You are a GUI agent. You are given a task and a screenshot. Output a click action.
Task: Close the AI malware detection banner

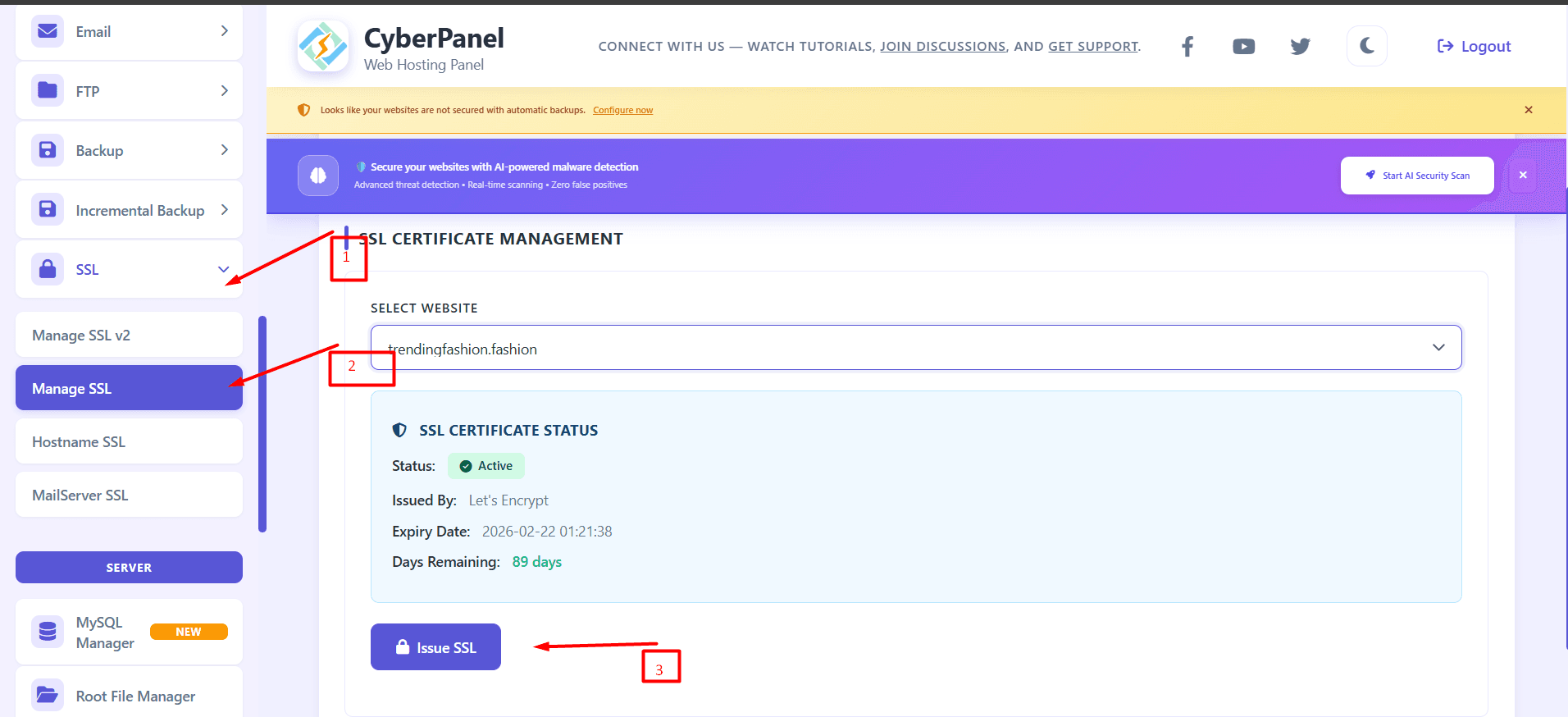point(1522,176)
